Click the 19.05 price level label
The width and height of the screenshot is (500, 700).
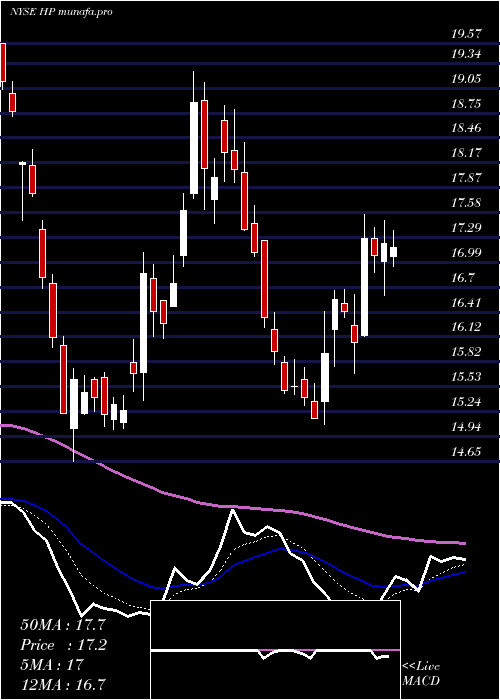click(467, 79)
